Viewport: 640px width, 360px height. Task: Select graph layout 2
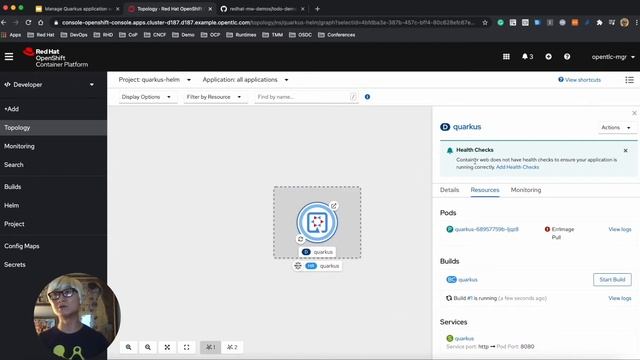pos(232,347)
